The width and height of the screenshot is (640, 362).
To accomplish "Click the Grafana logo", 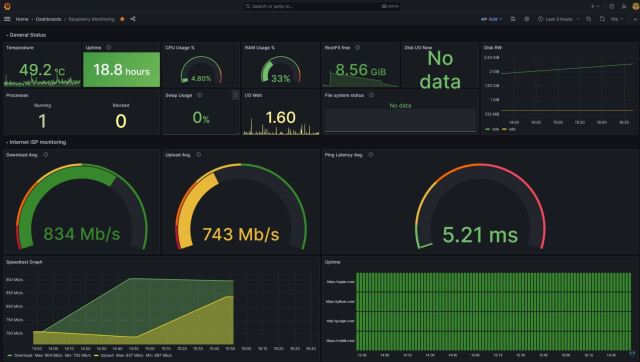I will (7, 6).
